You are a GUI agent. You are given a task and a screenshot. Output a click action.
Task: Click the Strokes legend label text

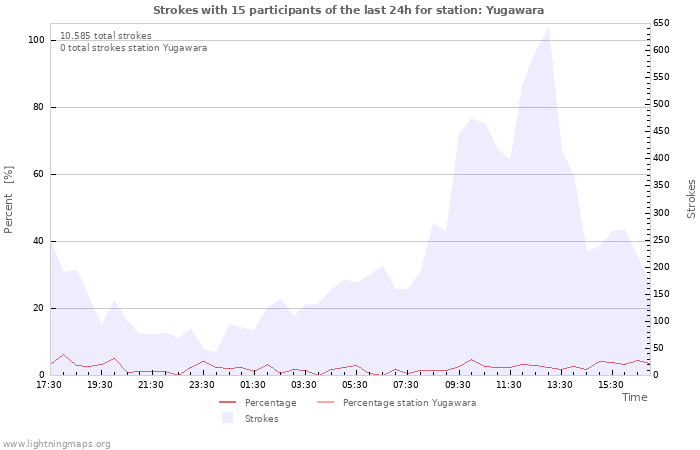click(262, 418)
